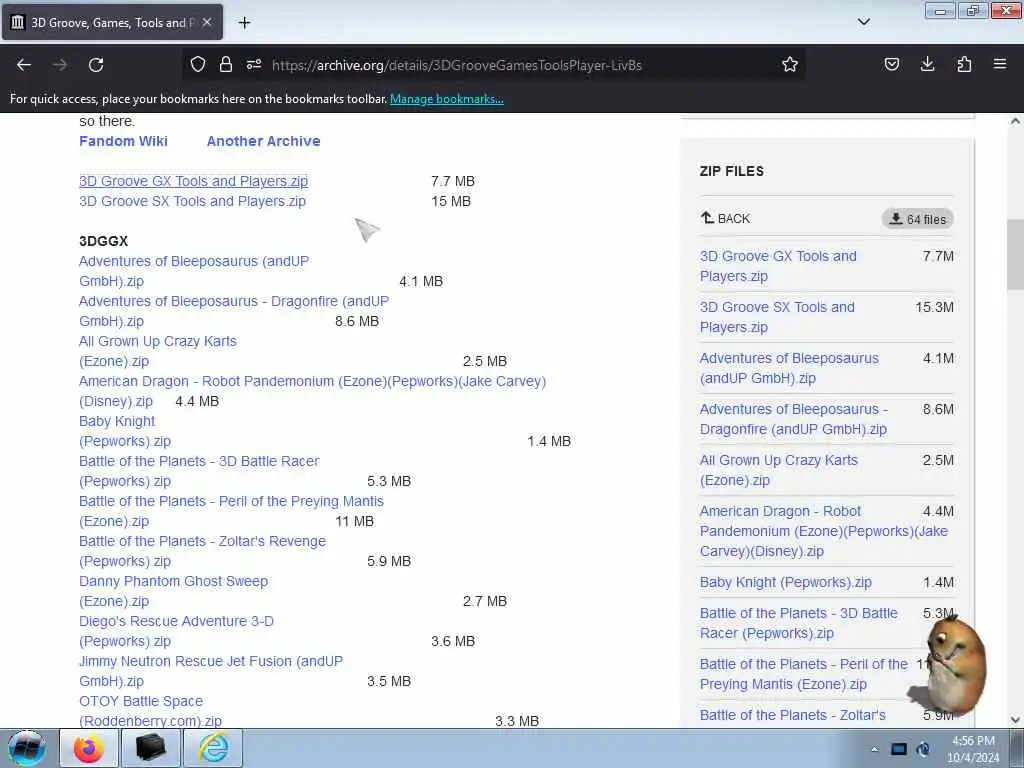Open the black box app in taskbar
1024x768 pixels.
[x=150, y=748]
